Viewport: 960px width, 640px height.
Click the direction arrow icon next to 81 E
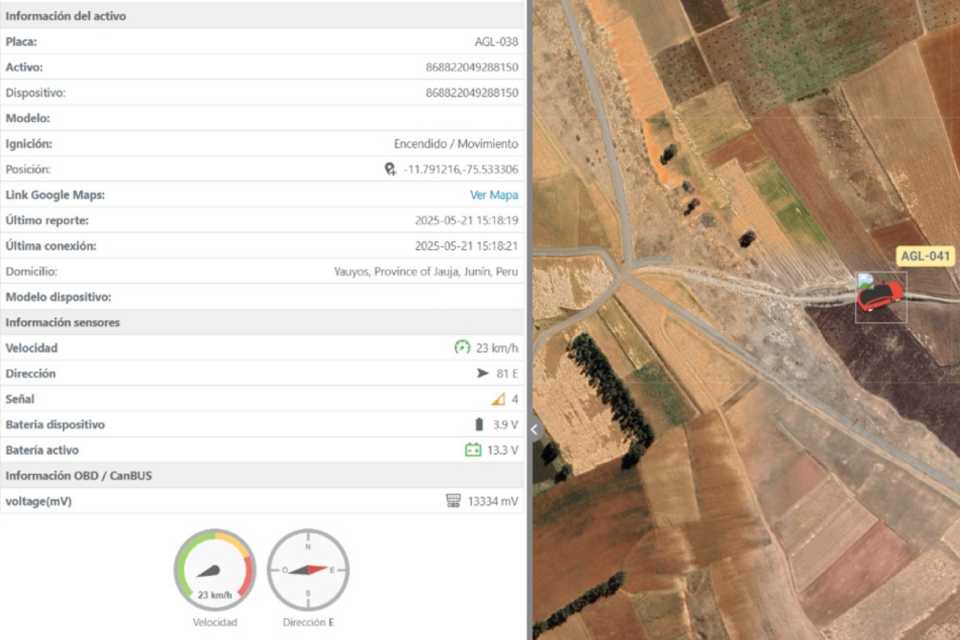coord(483,374)
